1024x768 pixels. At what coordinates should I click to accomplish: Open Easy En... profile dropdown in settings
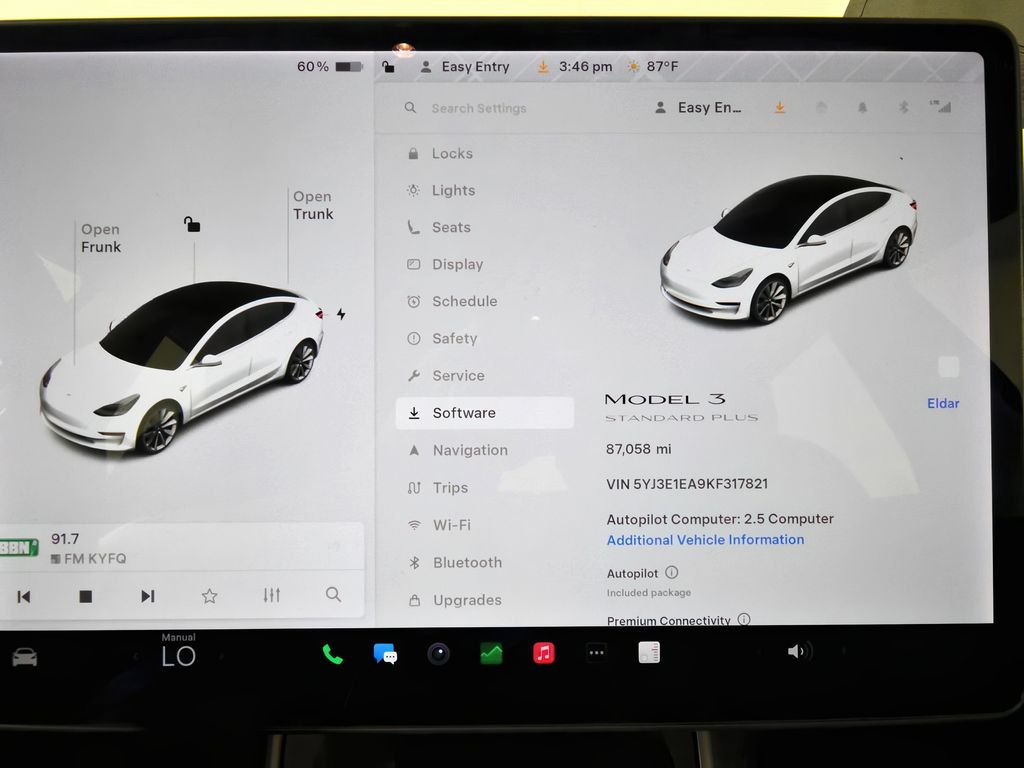[699, 108]
